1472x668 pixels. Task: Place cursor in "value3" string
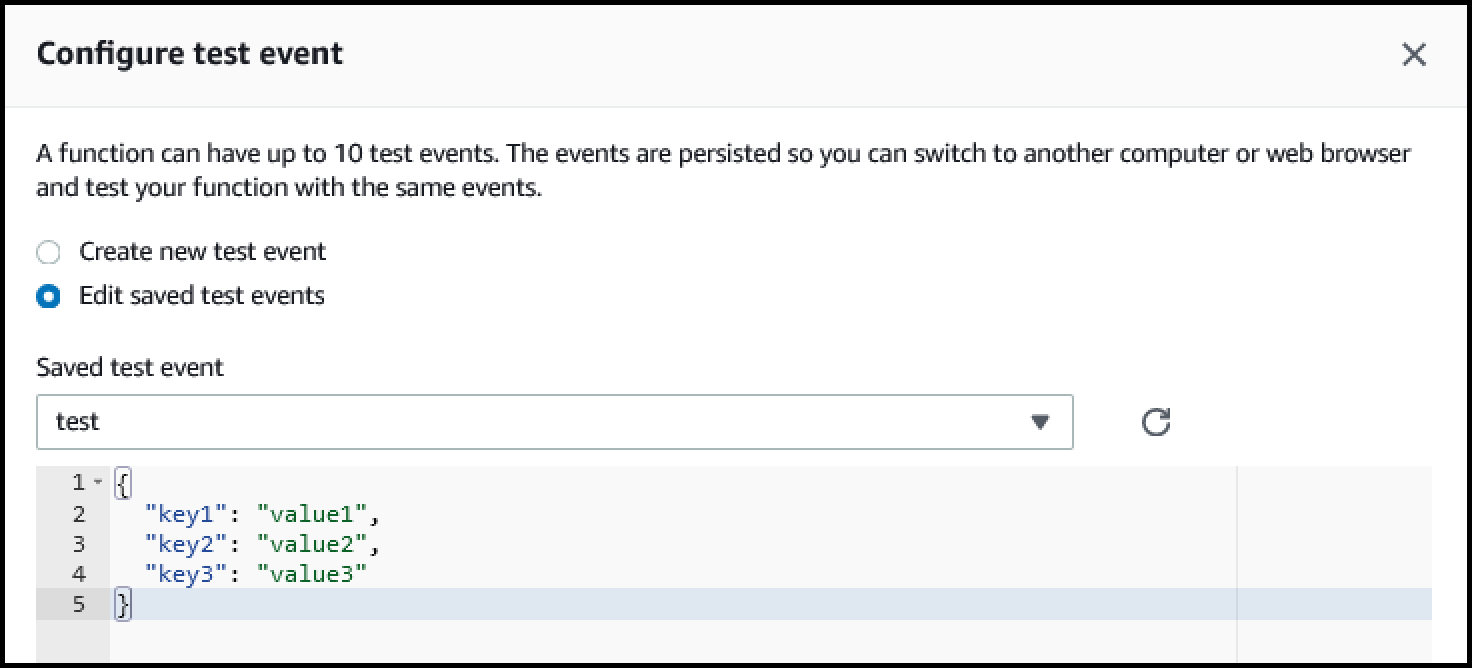(313, 574)
